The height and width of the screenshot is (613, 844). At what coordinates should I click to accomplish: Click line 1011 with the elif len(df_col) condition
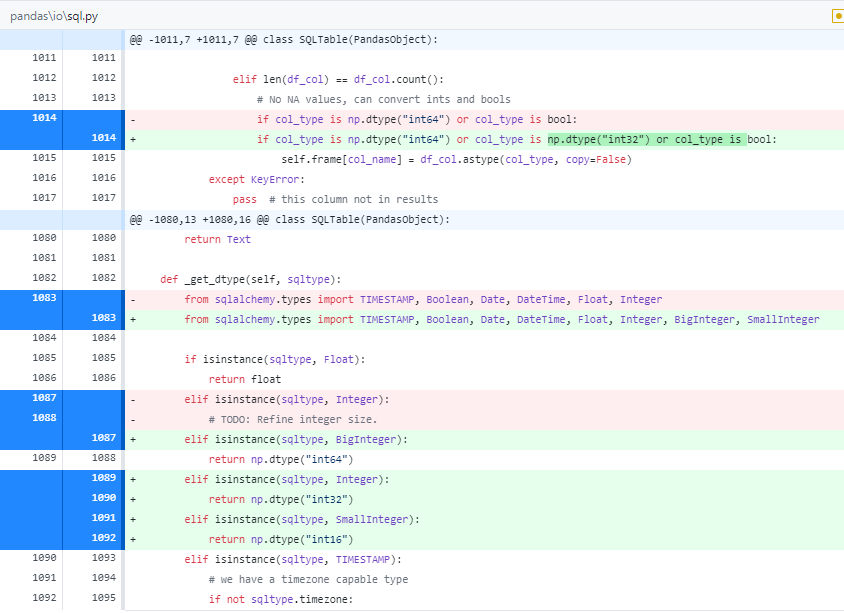pos(300,78)
